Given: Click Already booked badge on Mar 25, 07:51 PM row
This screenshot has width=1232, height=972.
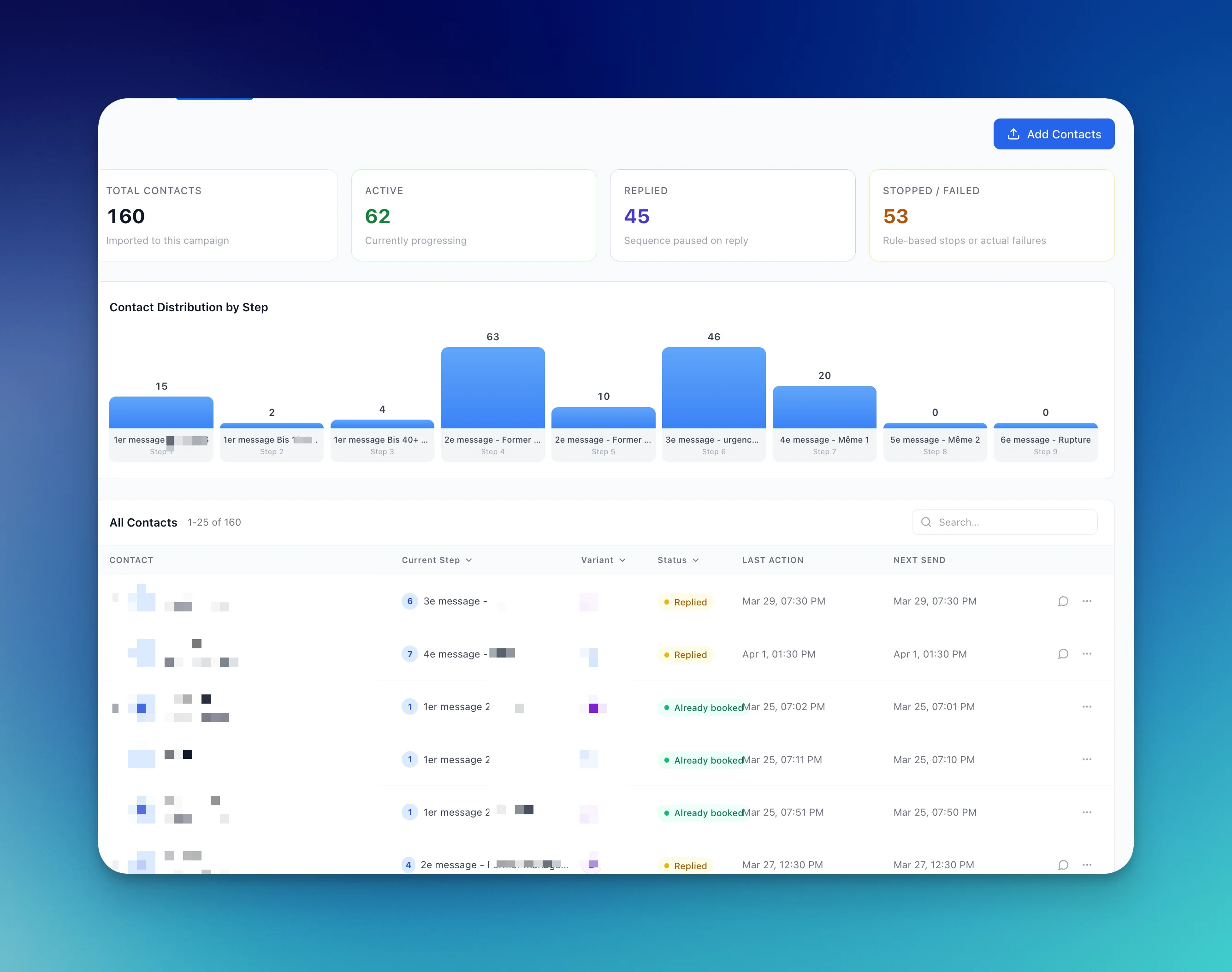Looking at the screenshot, I should pyautogui.click(x=703, y=812).
